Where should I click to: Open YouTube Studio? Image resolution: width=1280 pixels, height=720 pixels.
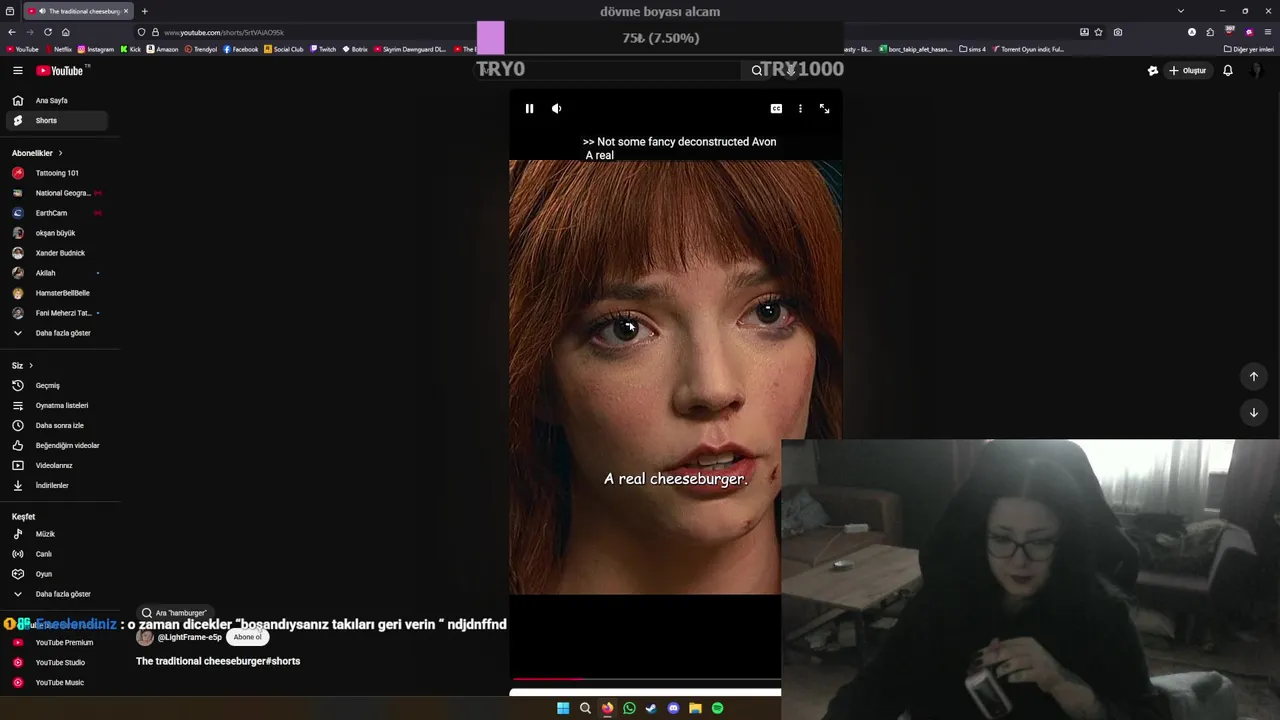tap(56, 663)
